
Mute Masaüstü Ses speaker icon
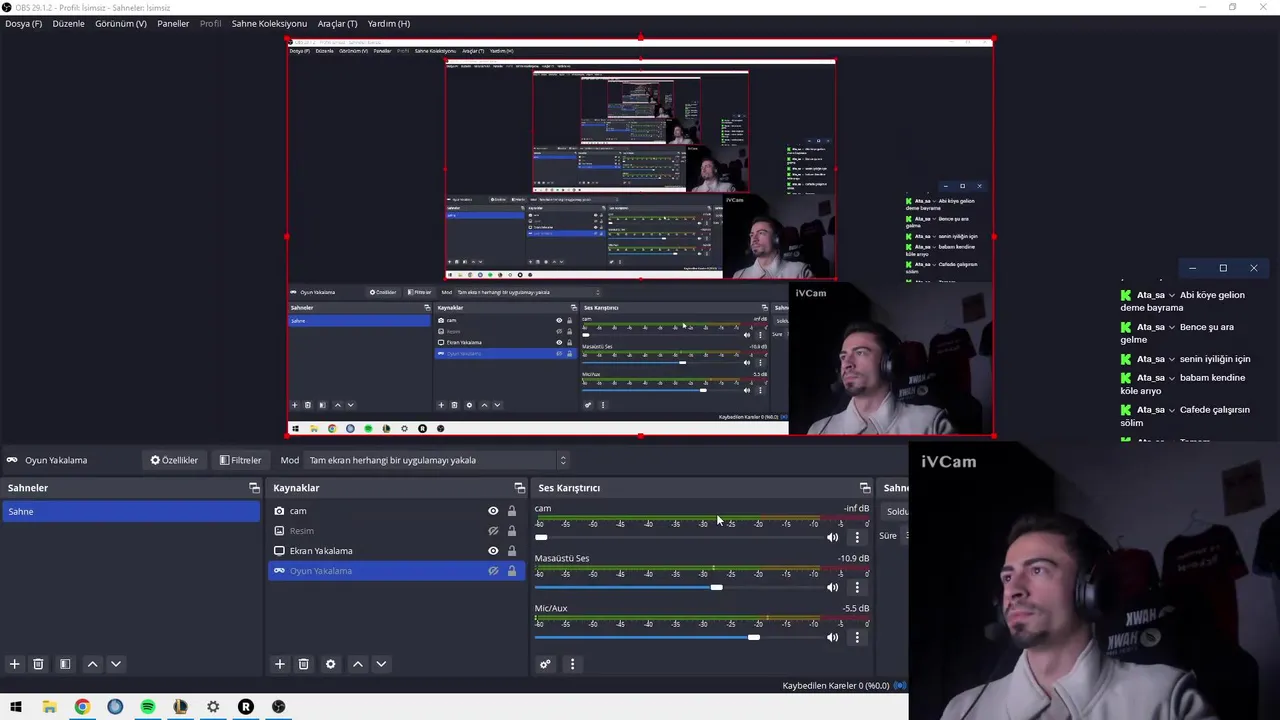click(832, 587)
